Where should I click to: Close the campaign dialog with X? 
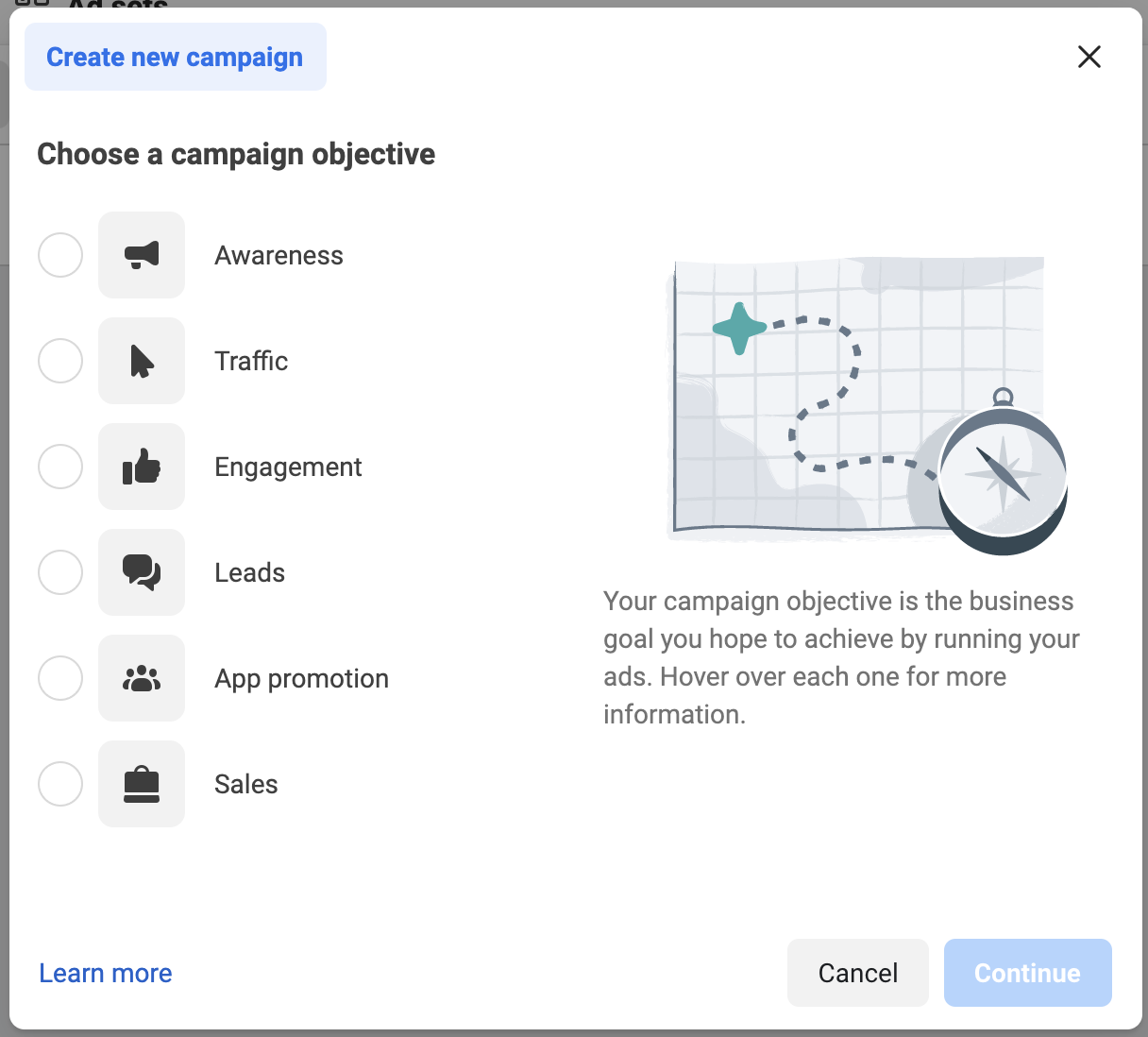[1089, 58]
